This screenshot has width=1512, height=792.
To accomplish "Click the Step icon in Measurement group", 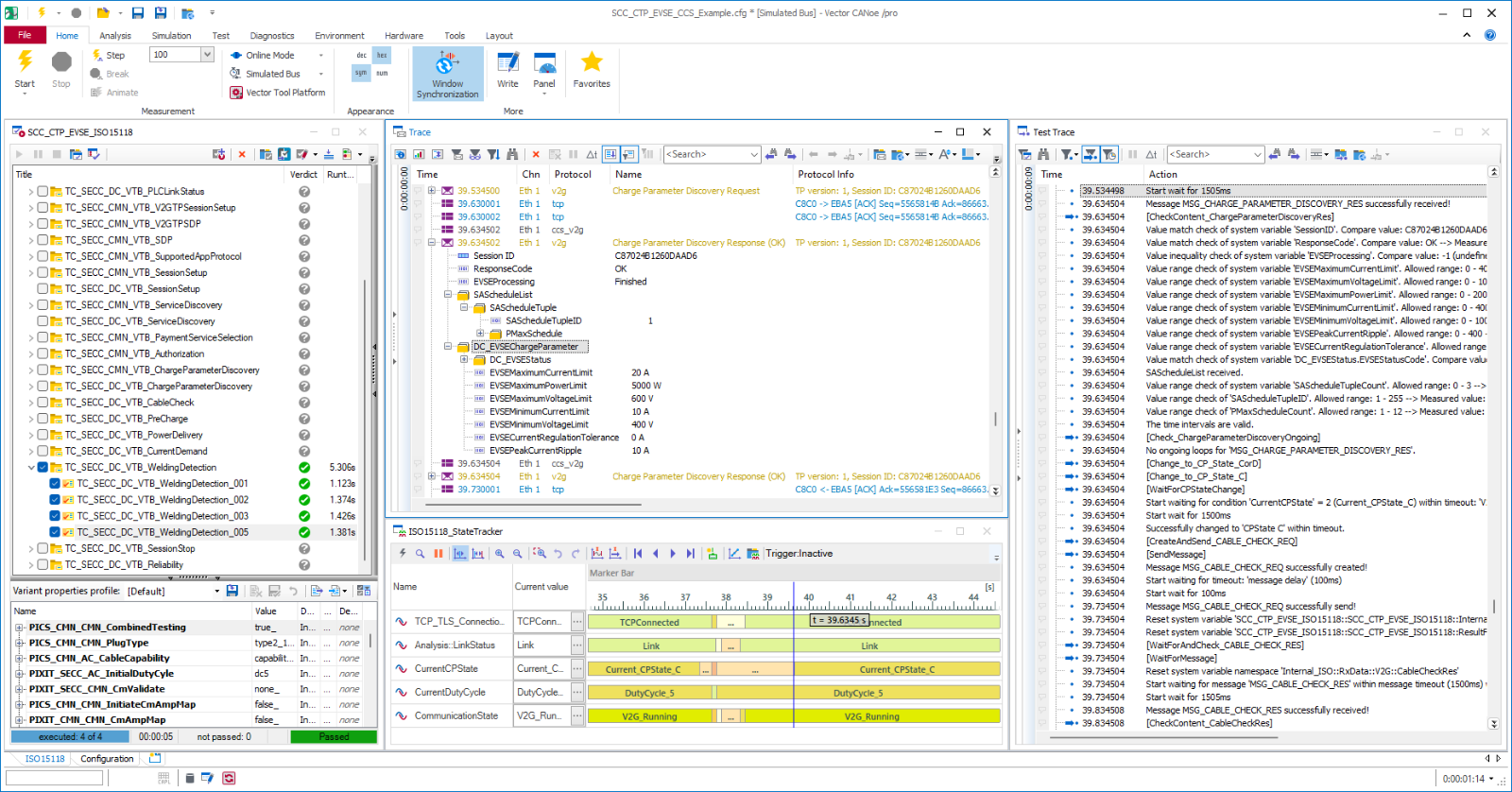I will point(96,55).
